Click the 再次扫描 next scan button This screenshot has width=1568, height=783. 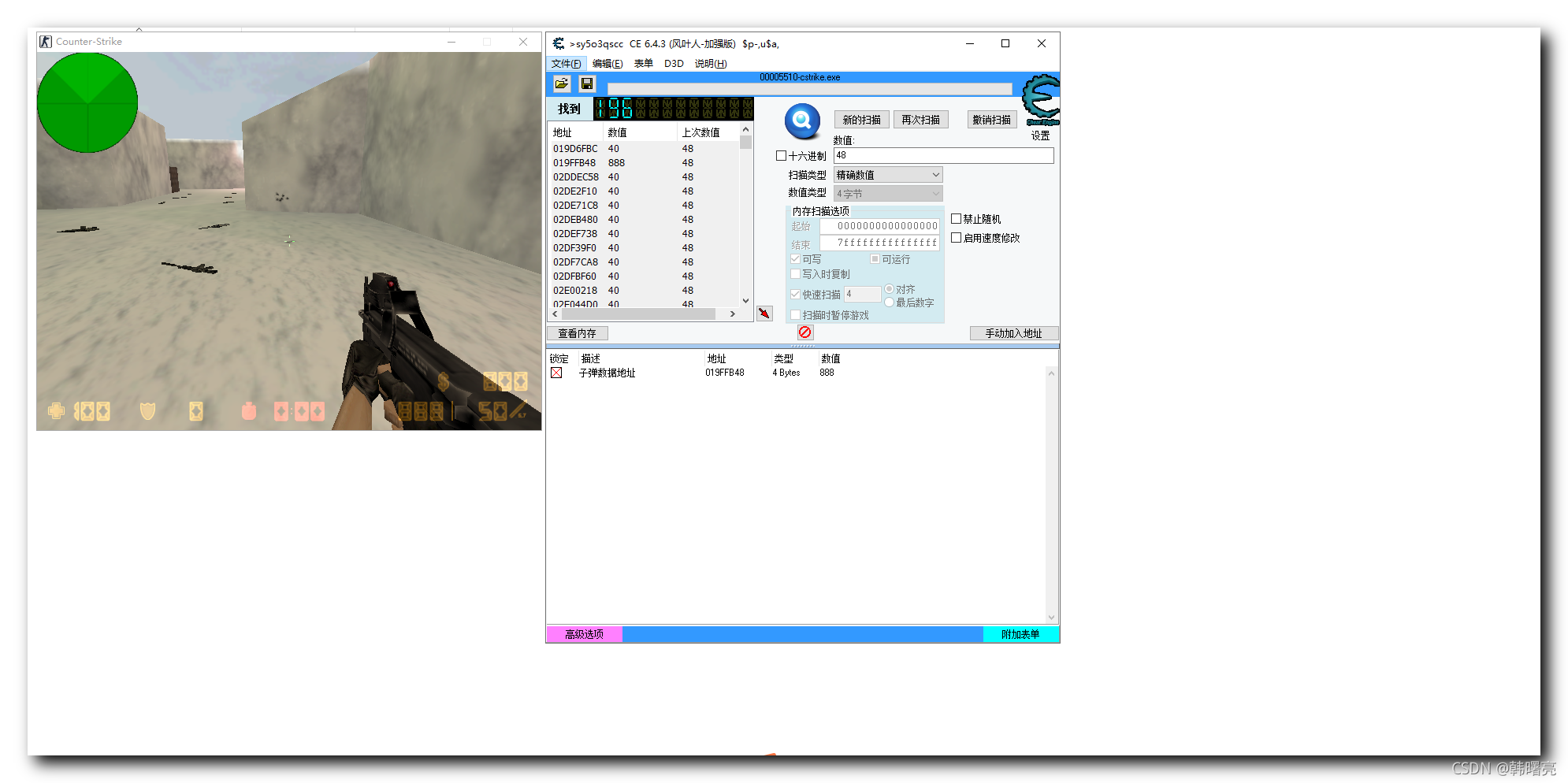click(920, 120)
